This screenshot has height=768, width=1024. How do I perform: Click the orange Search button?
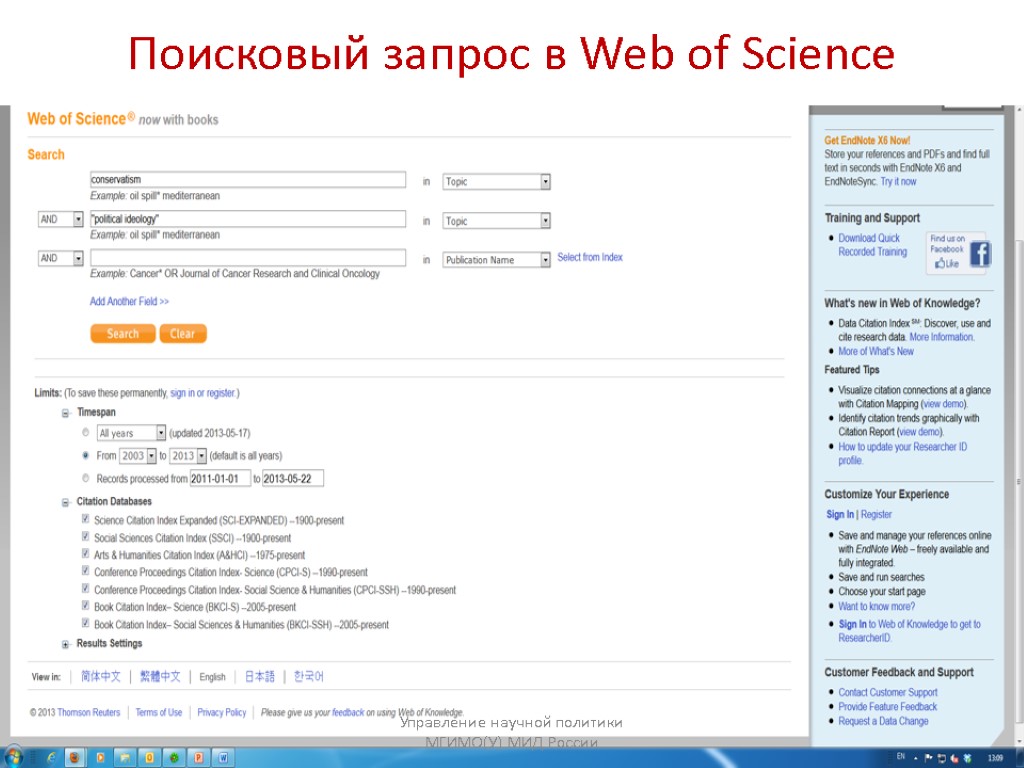(x=123, y=334)
